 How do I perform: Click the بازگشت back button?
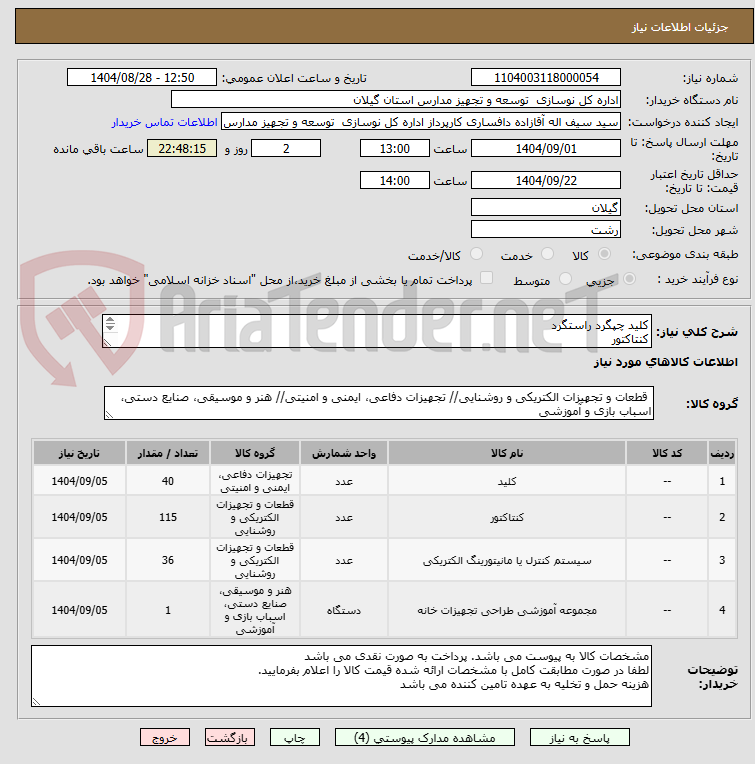pos(230,738)
